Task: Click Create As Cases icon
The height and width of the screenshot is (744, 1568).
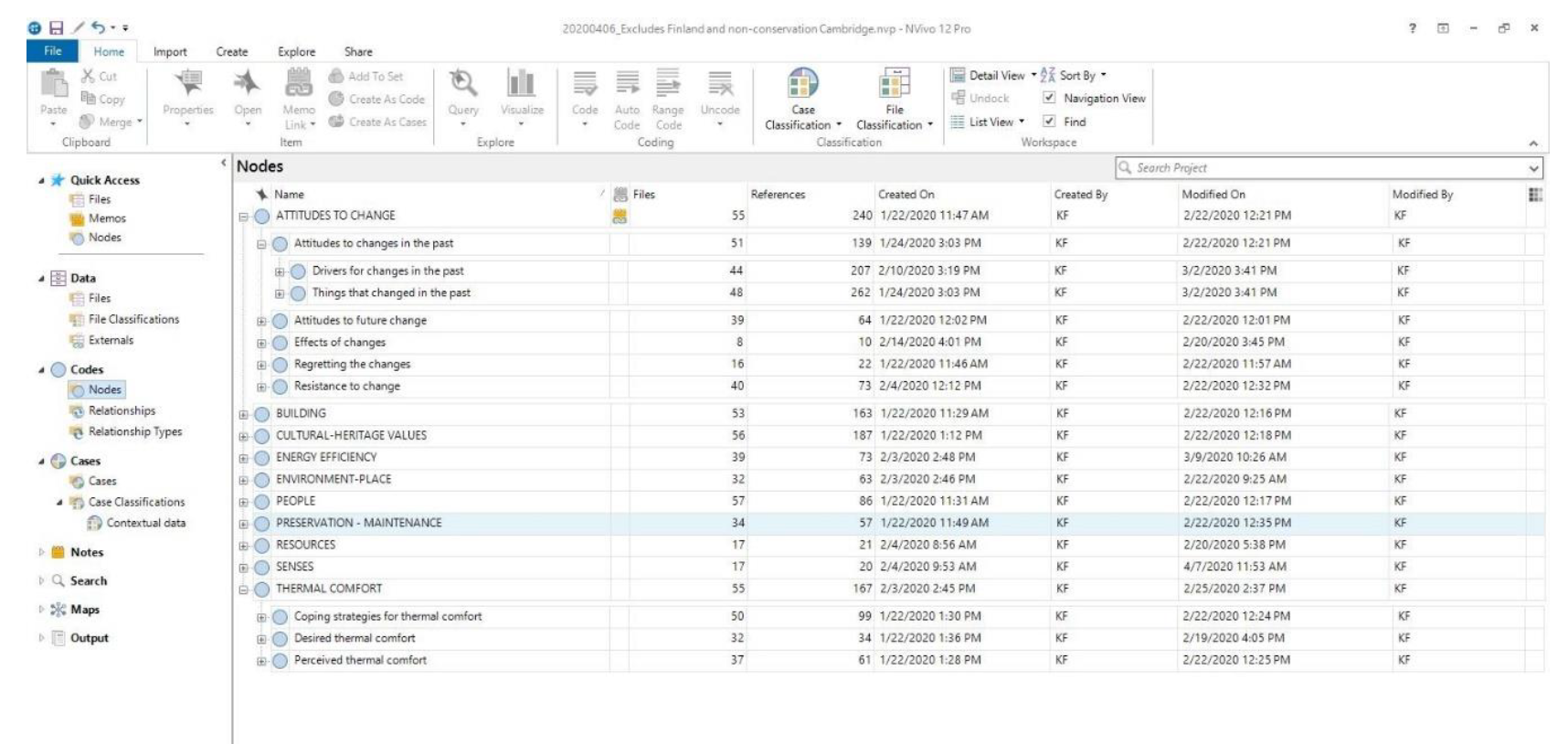Action: [336, 121]
